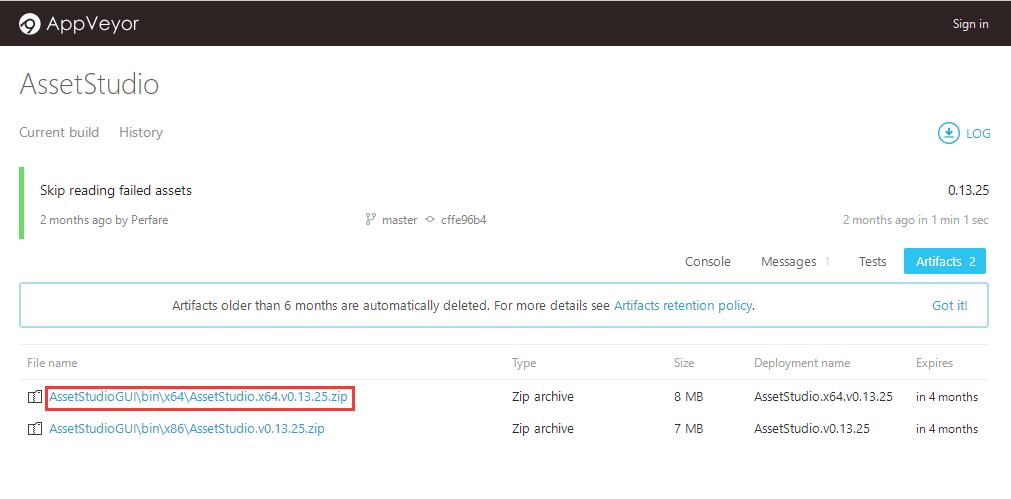Click the Expires column header
Screen dimensions: 1011x499
pyautogui.click(x=934, y=363)
